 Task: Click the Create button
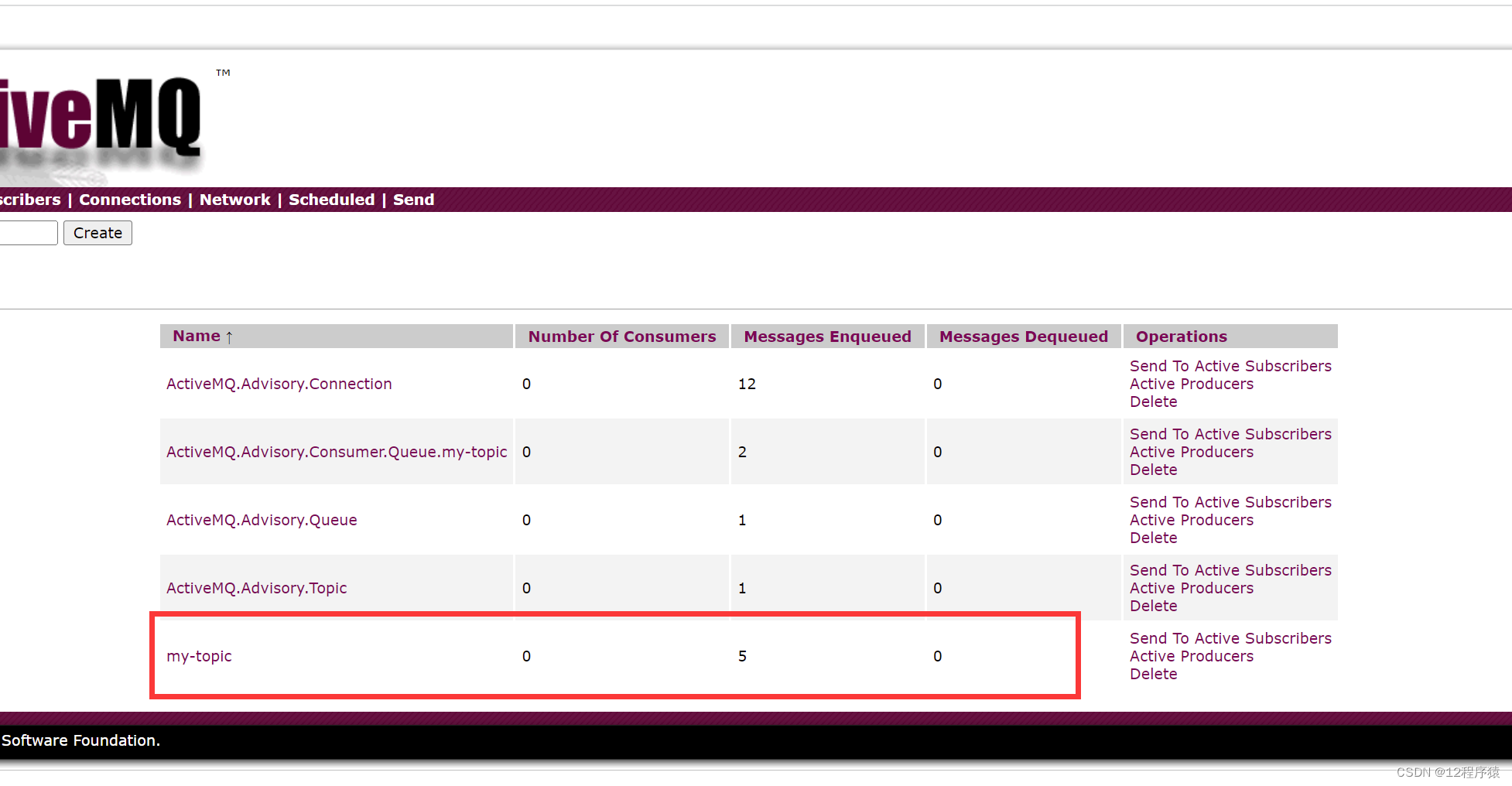97,233
